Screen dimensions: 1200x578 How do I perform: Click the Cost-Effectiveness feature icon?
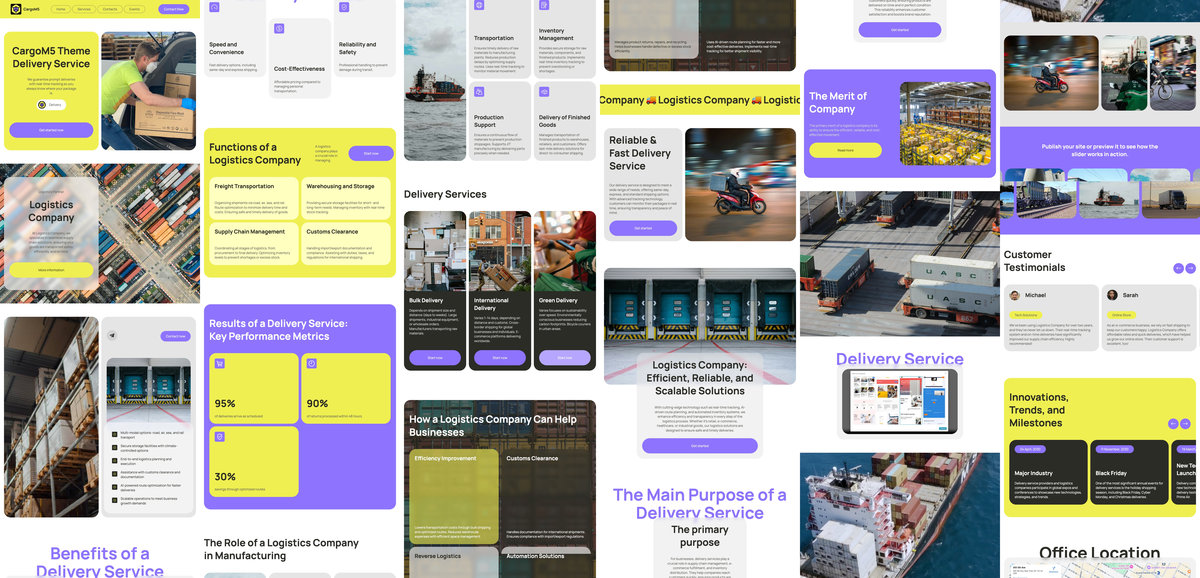pyautogui.click(x=279, y=29)
